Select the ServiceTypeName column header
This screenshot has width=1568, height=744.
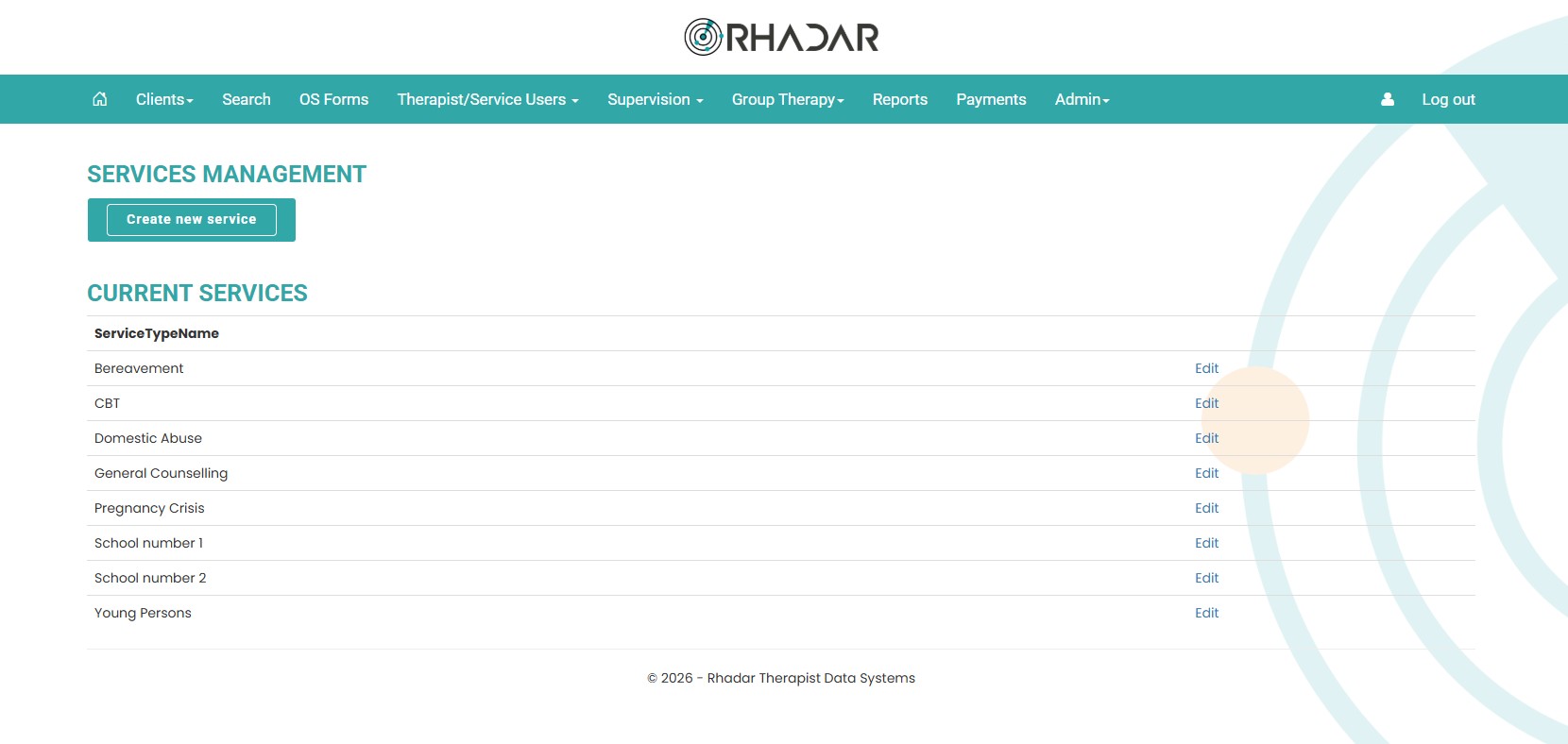[157, 333]
